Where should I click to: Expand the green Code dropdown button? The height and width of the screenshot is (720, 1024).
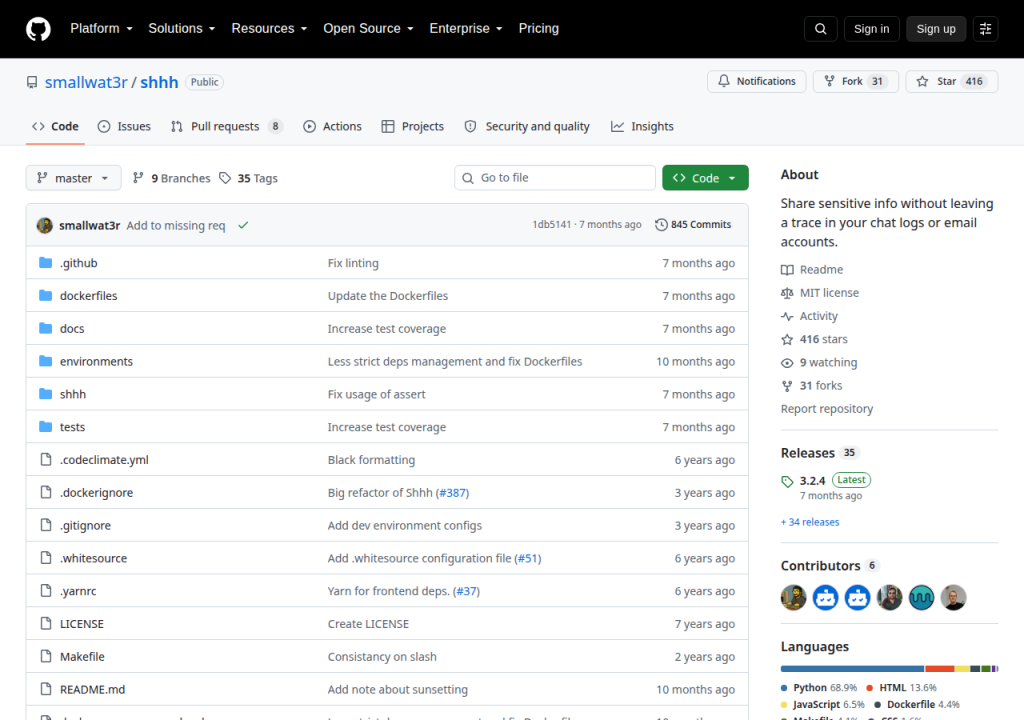[x=705, y=178]
